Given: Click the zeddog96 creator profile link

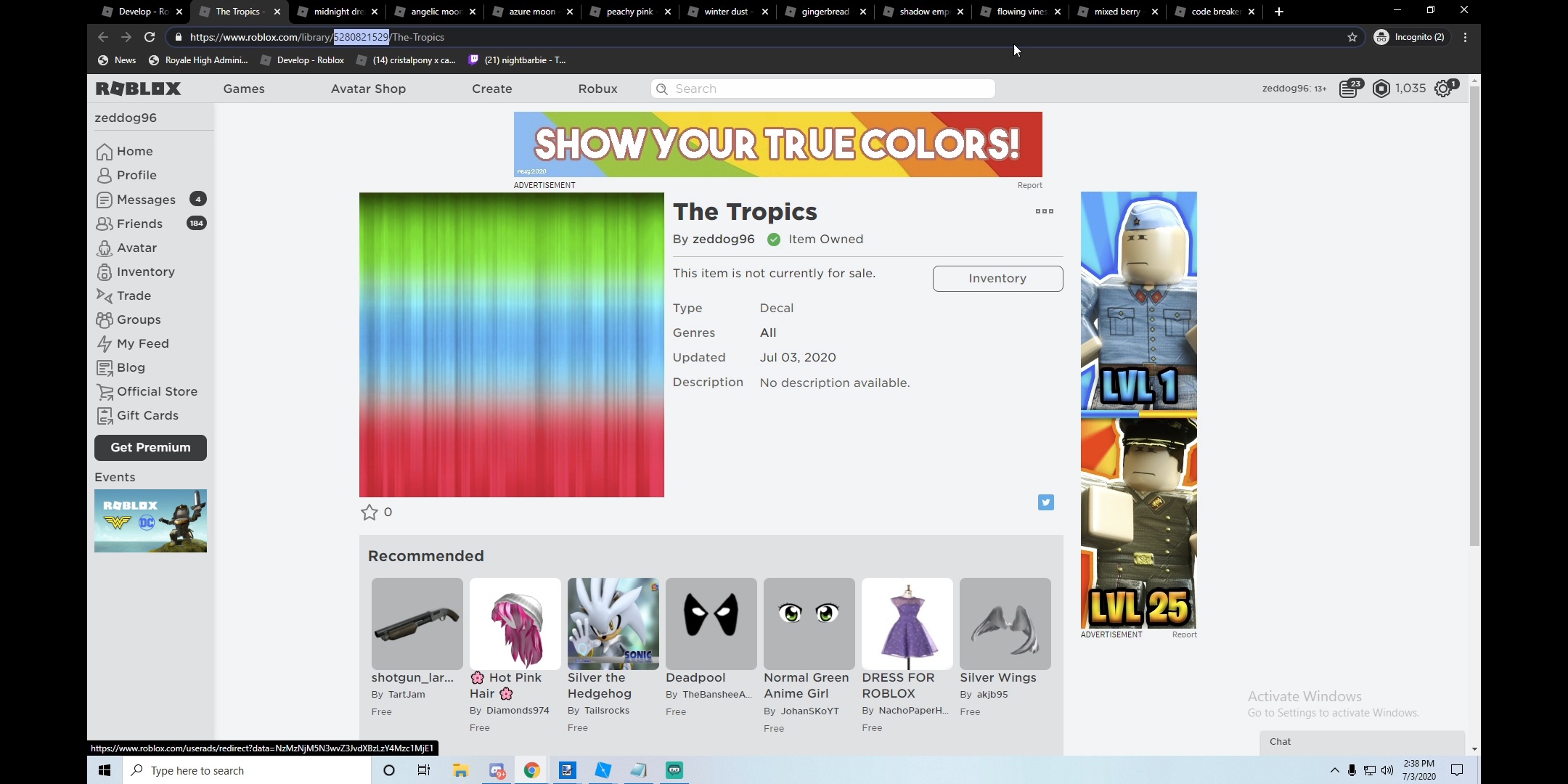Looking at the screenshot, I should pos(723,239).
